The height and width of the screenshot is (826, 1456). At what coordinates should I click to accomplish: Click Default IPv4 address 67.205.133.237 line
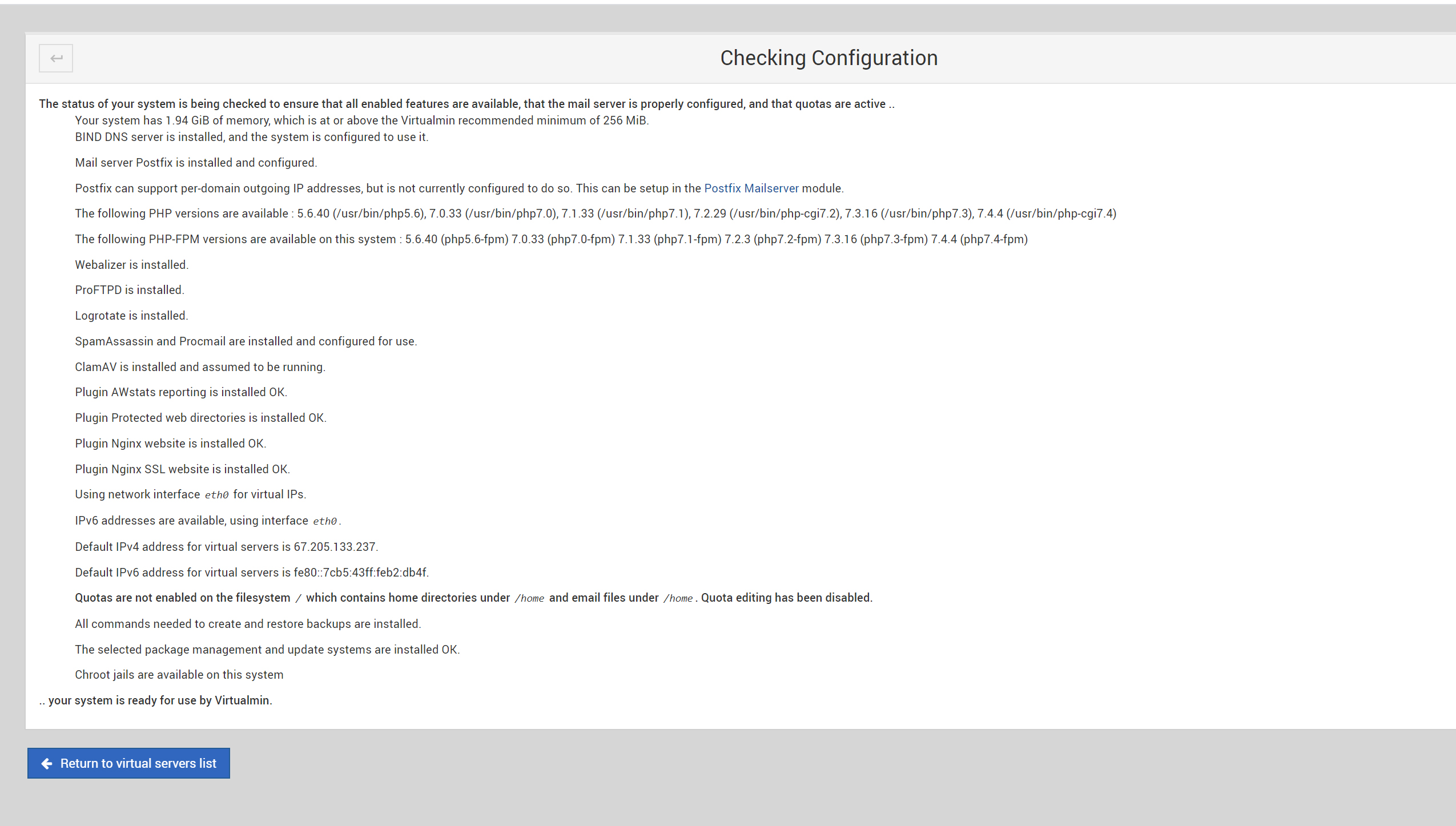point(227,547)
